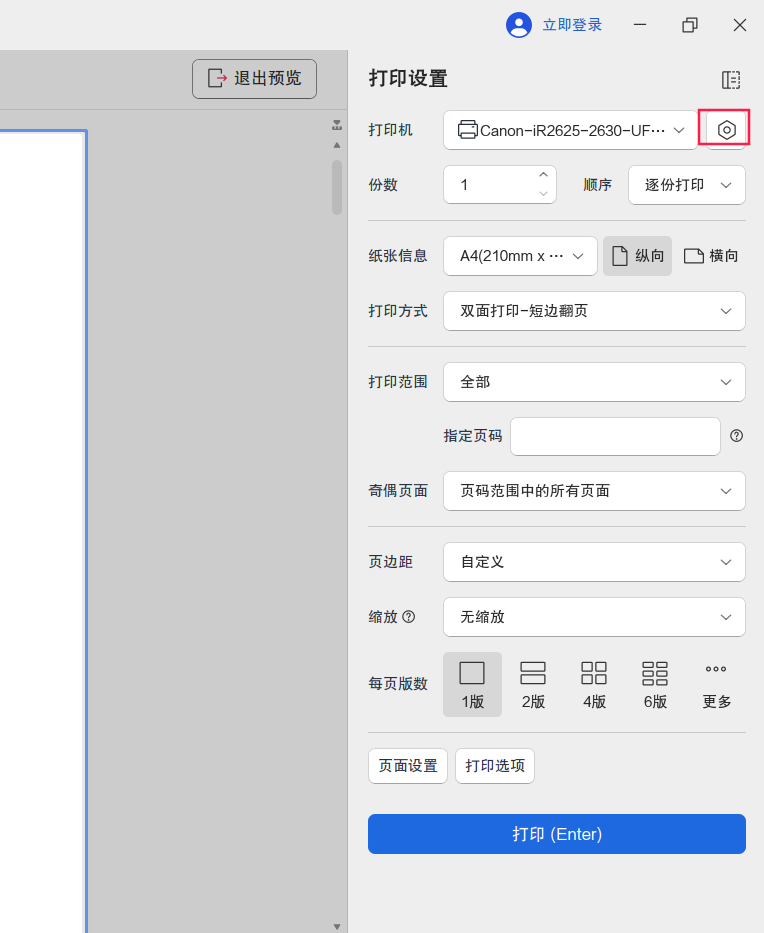Choose 纵向 portrait orientation

click(637, 256)
